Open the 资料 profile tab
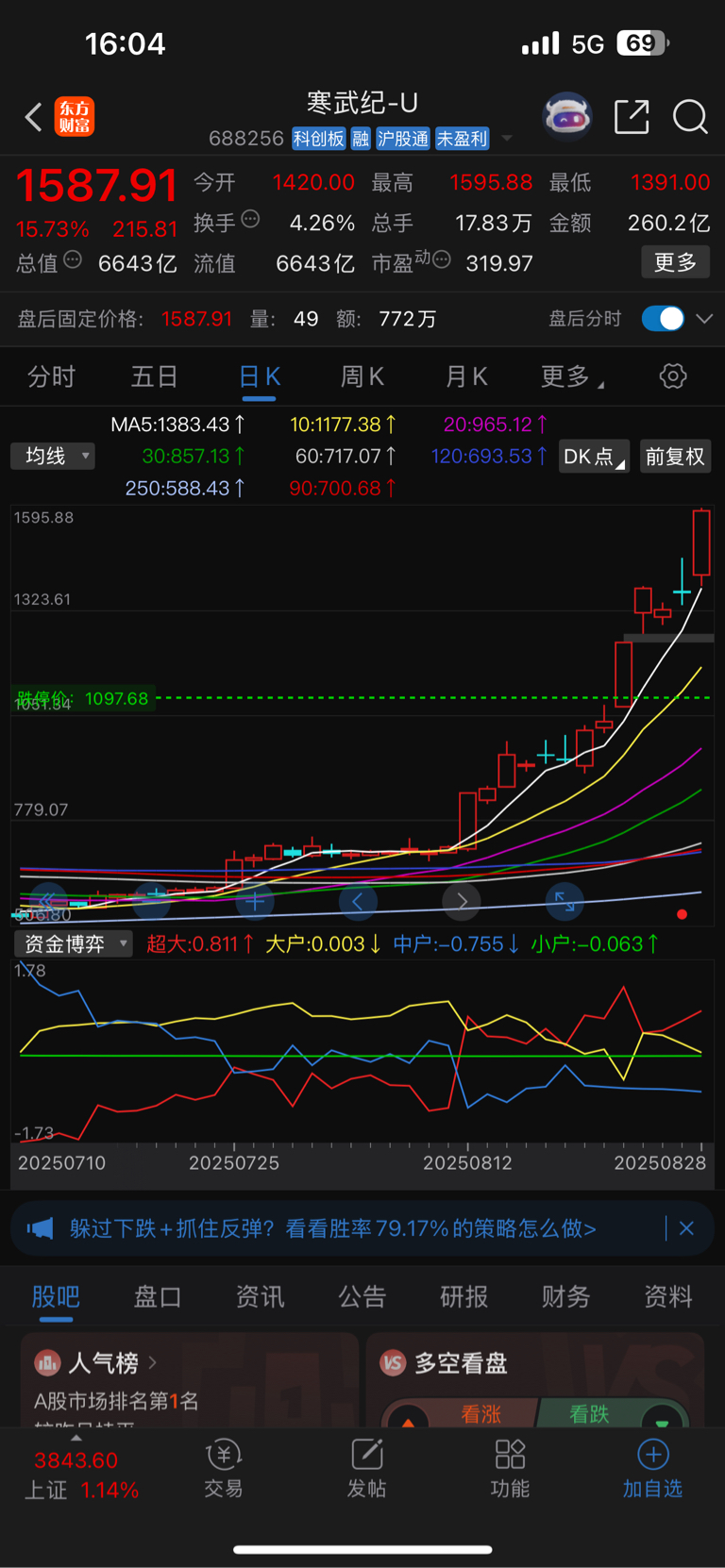This screenshot has height=1568, width=725. click(x=668, y=1296)
